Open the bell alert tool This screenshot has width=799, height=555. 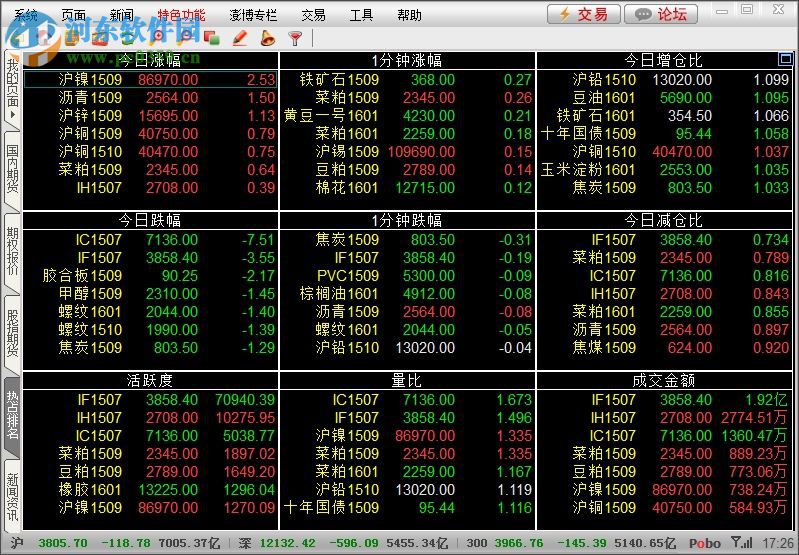pos(267,38)
